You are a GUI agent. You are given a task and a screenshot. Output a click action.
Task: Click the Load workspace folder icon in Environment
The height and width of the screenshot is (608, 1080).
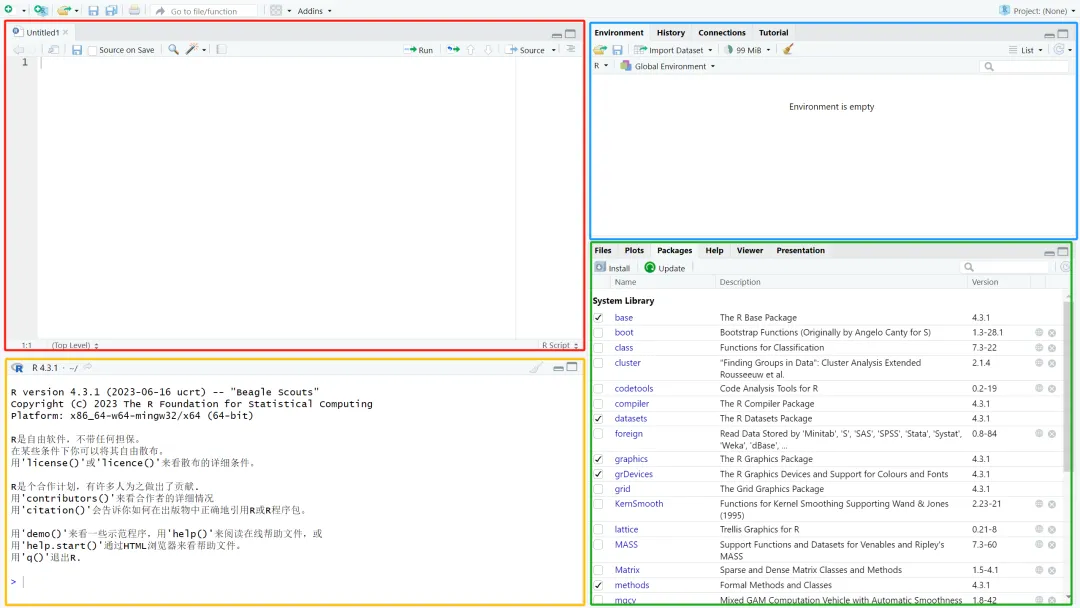pyautogui.click(x=600, y=50)
